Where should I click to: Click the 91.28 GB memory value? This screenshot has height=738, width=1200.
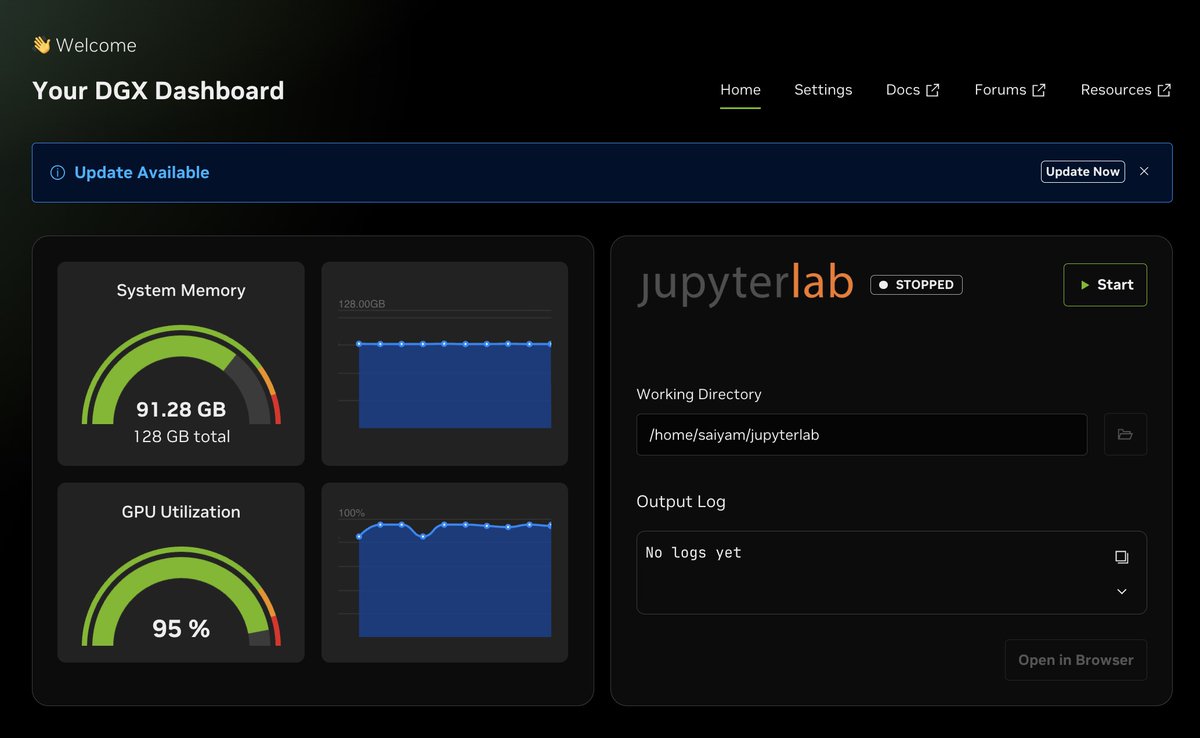click(x=181, y=410)
